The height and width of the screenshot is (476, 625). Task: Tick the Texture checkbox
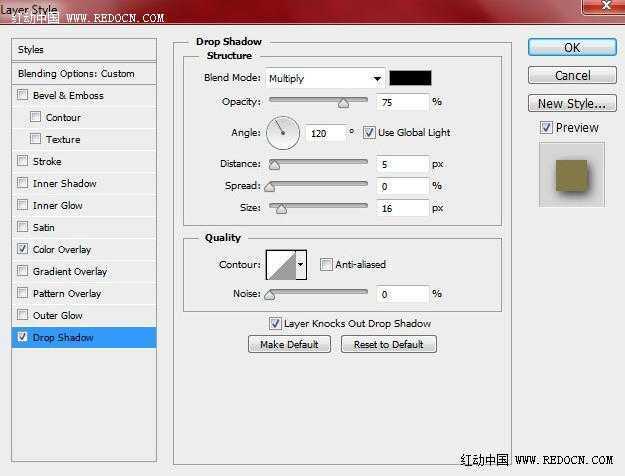35,139
